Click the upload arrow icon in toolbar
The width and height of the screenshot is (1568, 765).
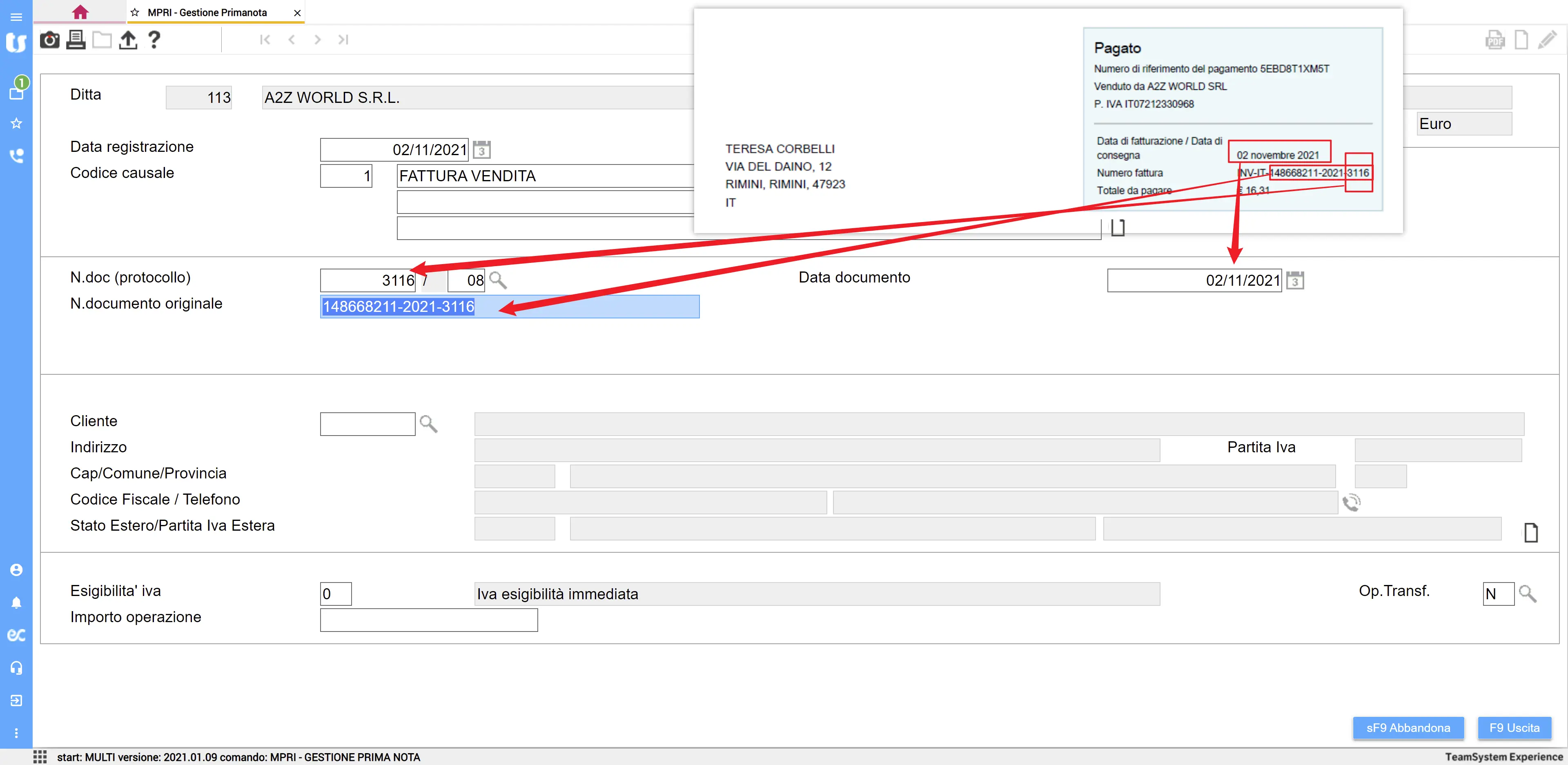tap(128, 40)
